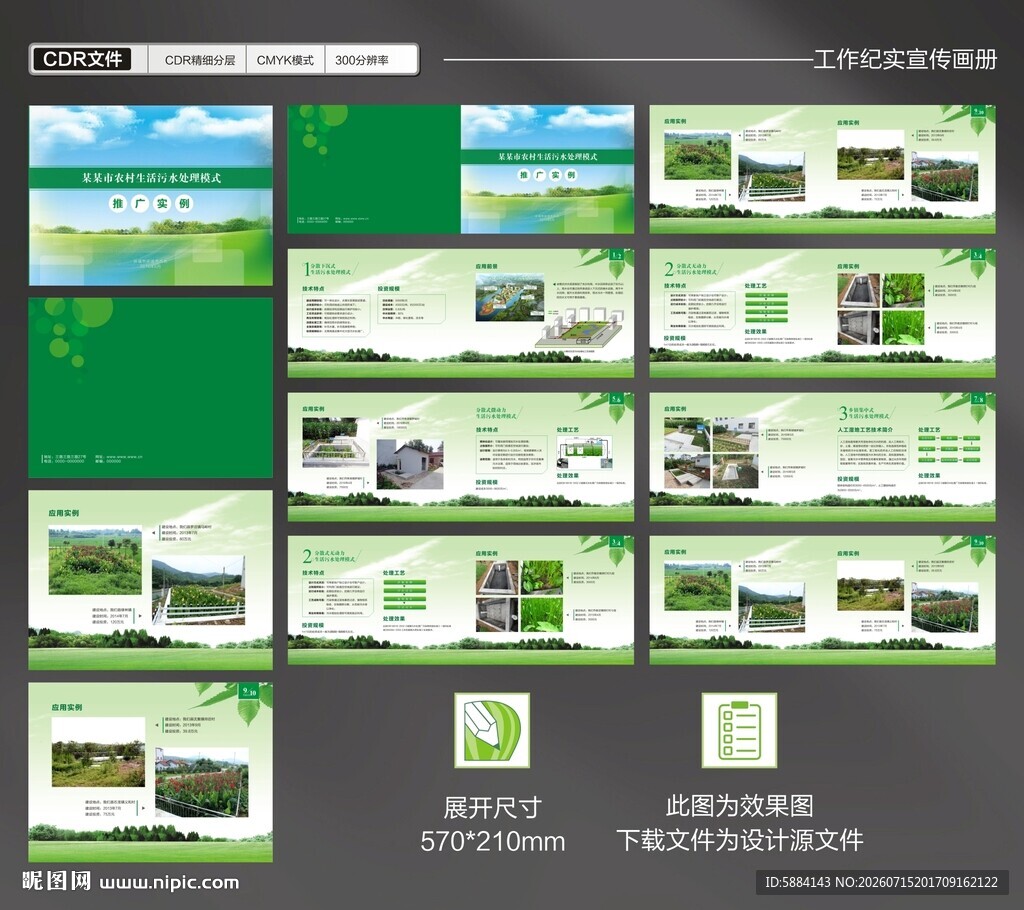Screen dimensions: 1024x910
Task: Select the CMYK模式 tab
Action: point(285,60)
